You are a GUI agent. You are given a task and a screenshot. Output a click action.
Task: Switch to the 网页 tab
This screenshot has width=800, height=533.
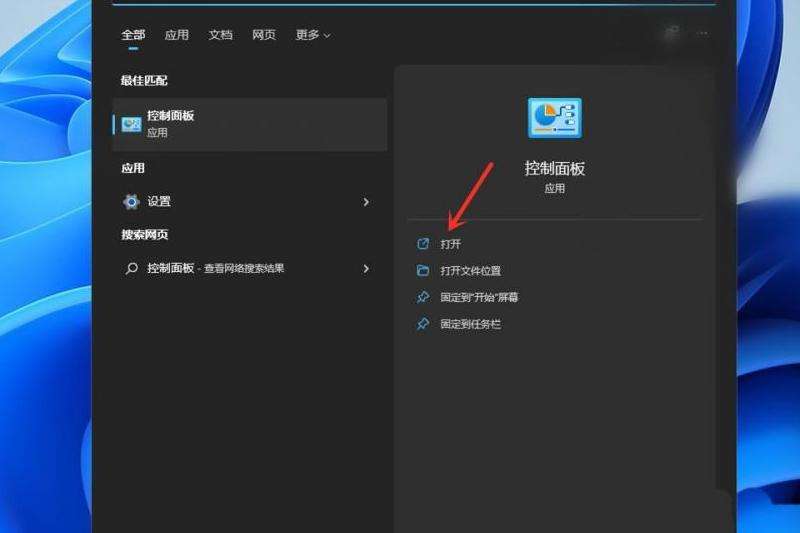click(264, 35)
